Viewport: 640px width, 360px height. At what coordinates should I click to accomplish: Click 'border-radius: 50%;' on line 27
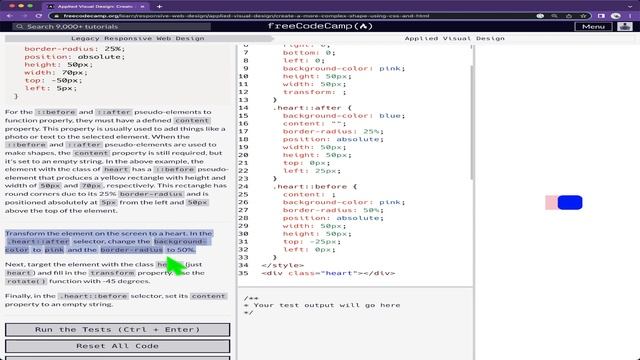point(333,210)
